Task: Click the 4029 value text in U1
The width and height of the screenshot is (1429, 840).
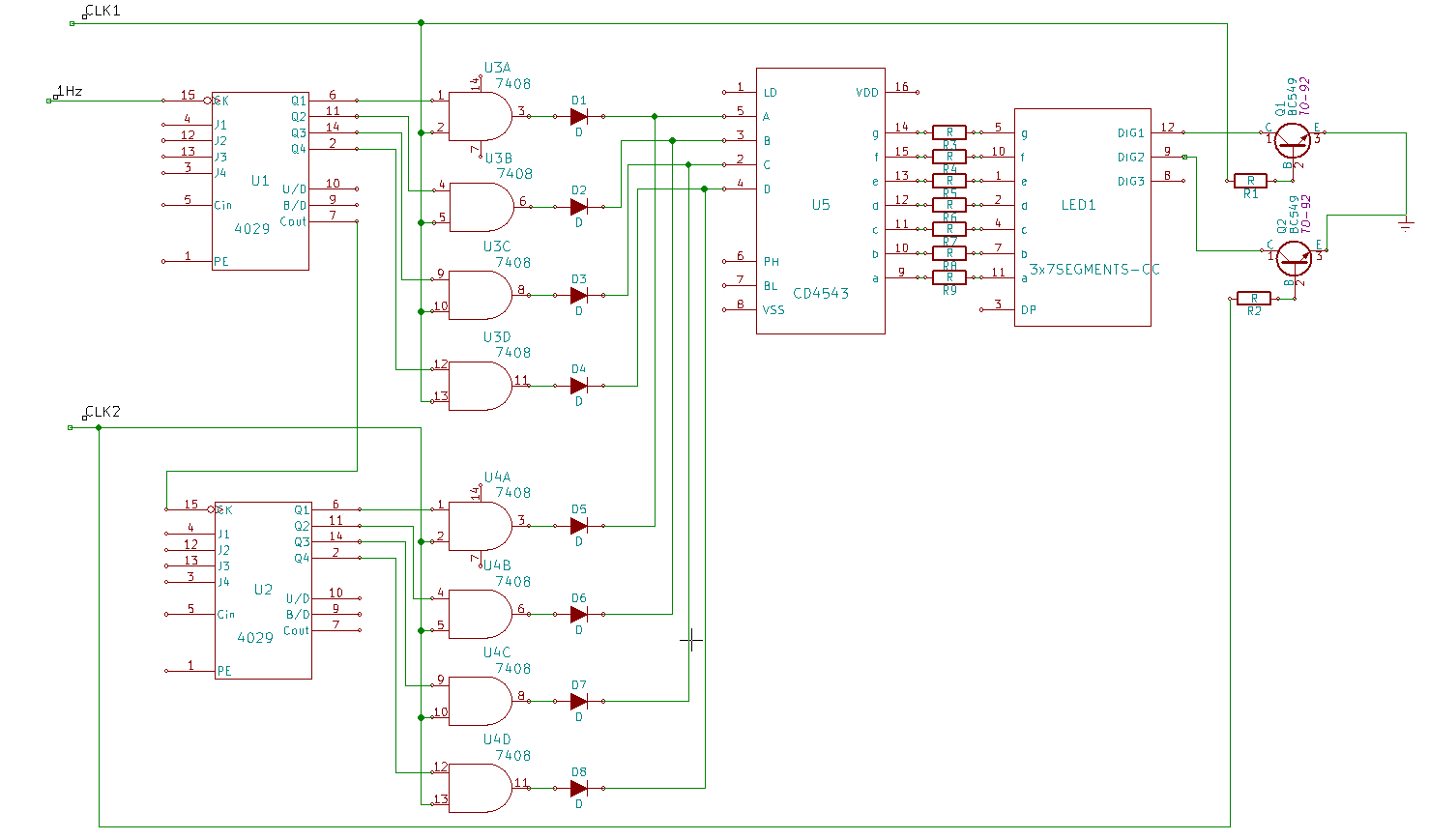Action: pyautogui.click(x=252, y=229)
